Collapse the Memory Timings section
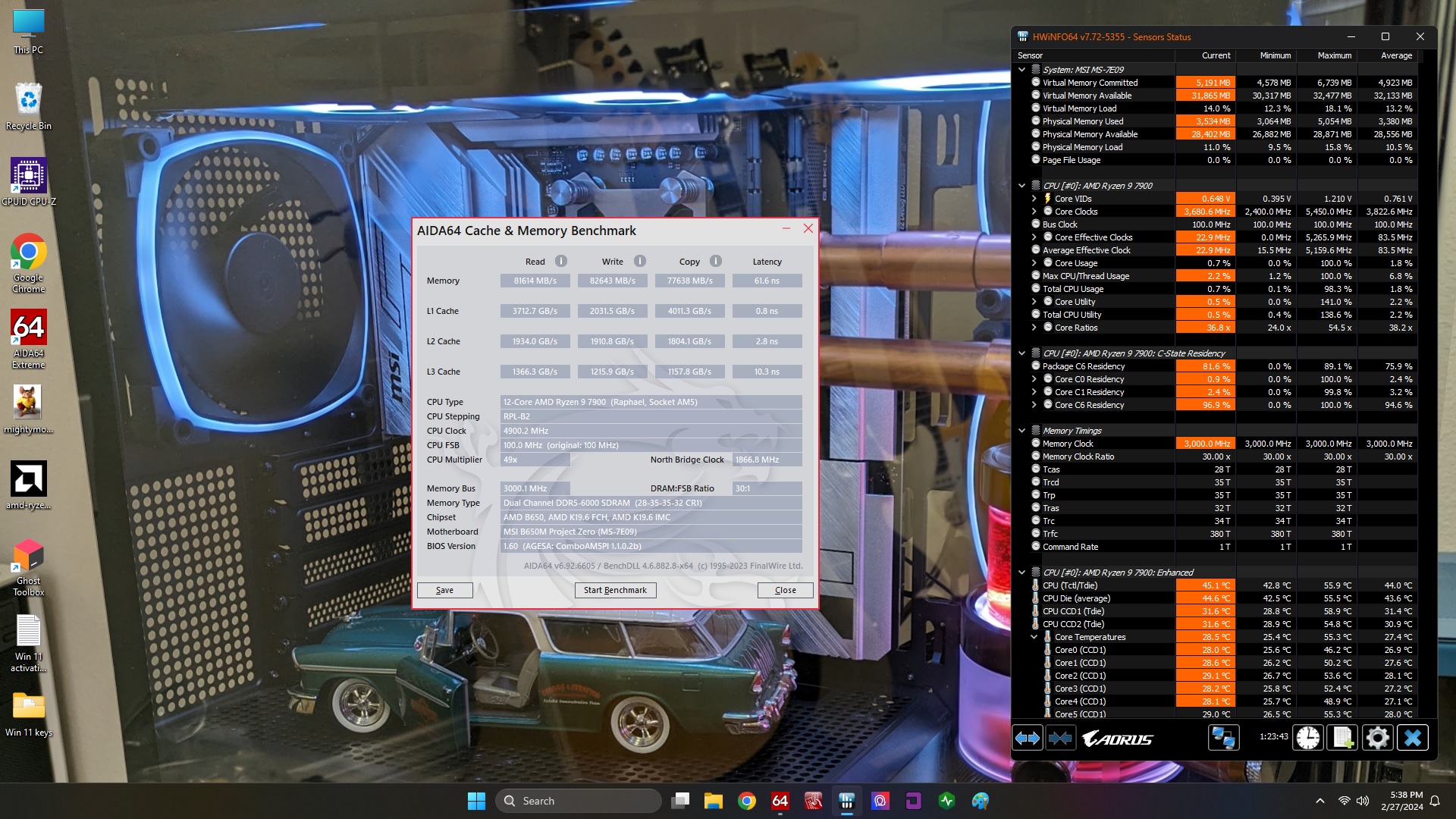 tap(1022, 431)
